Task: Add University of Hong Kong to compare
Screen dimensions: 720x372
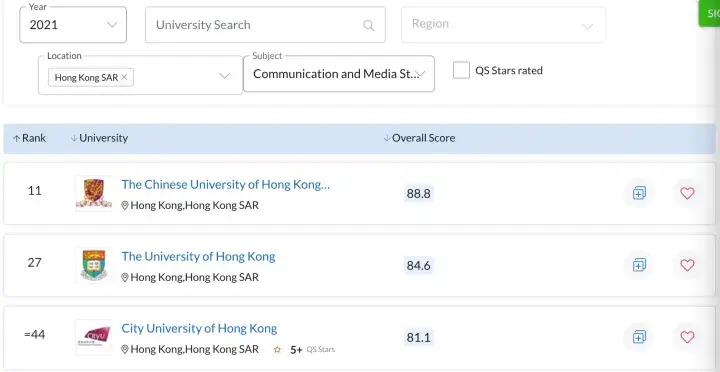Action: [x=639, y=265]
